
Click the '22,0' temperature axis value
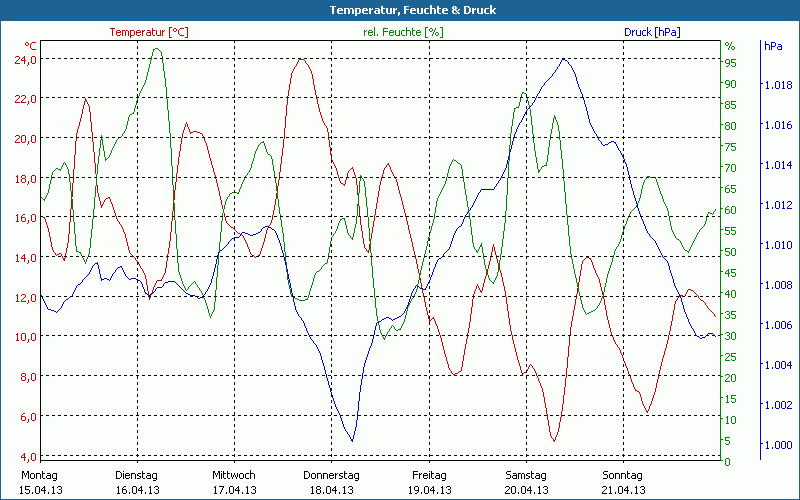coord(26,99)
